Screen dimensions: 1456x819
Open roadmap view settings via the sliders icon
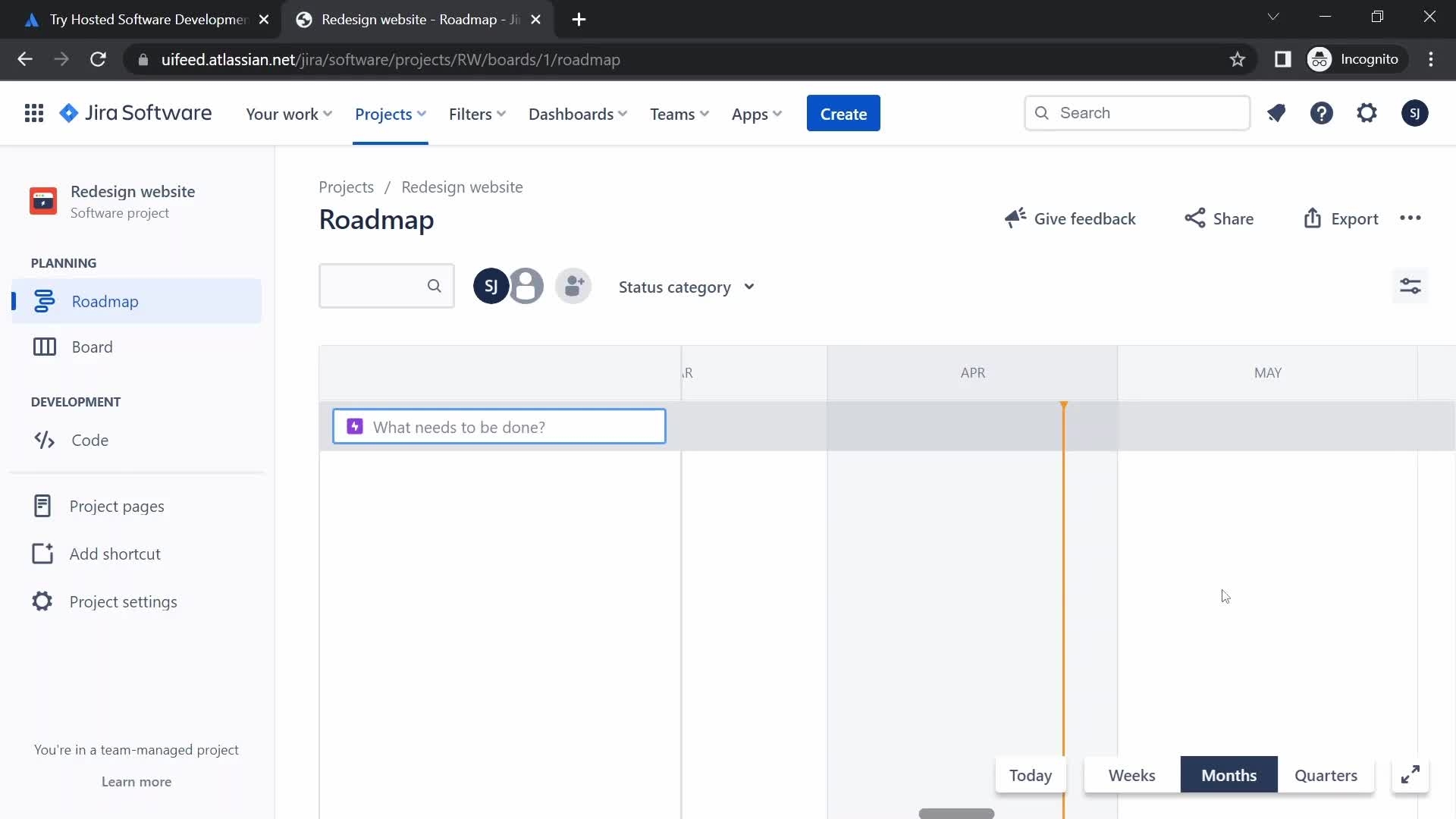pos(1410,286)
